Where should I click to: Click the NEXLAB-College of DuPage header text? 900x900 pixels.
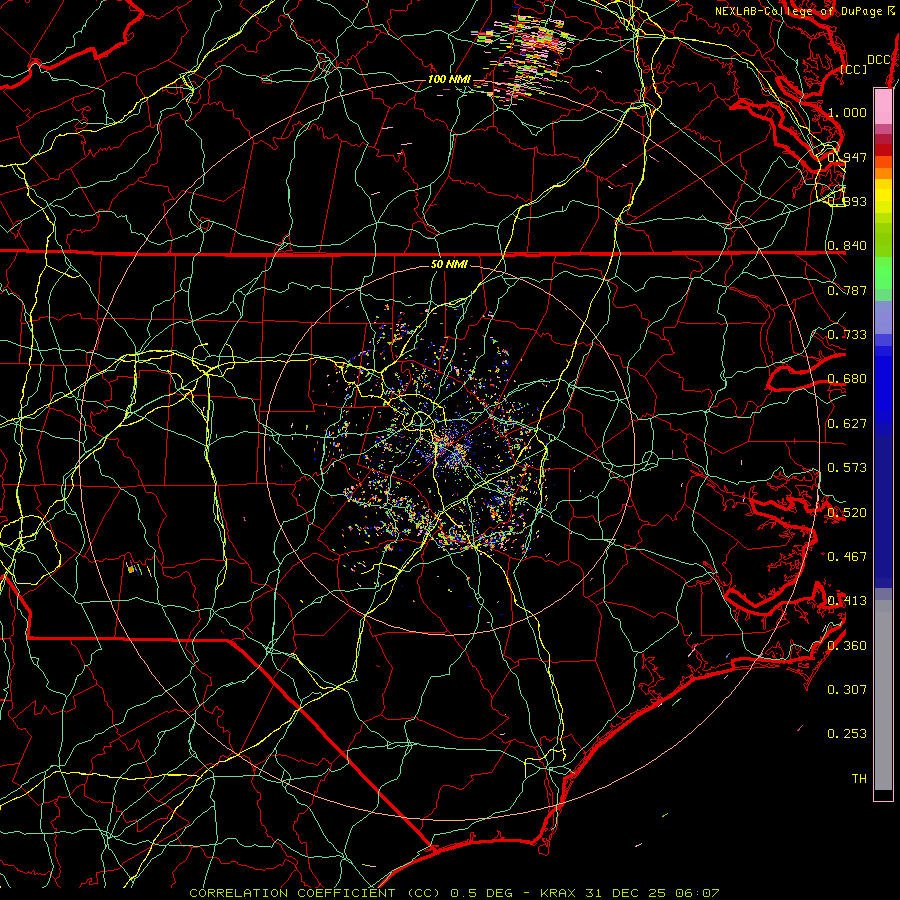[x=804, y=11]
